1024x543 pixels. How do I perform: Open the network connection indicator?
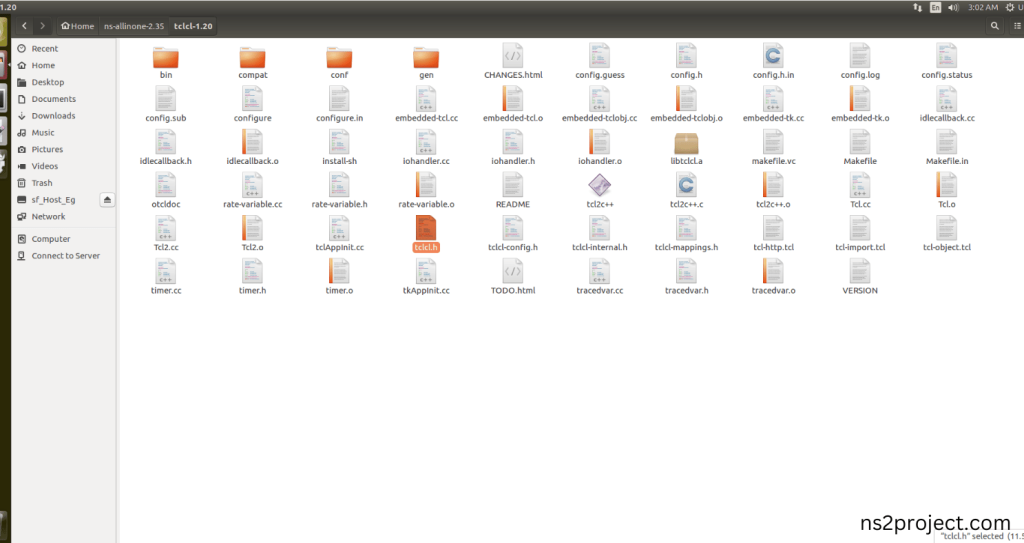click(x=918, y=7)
